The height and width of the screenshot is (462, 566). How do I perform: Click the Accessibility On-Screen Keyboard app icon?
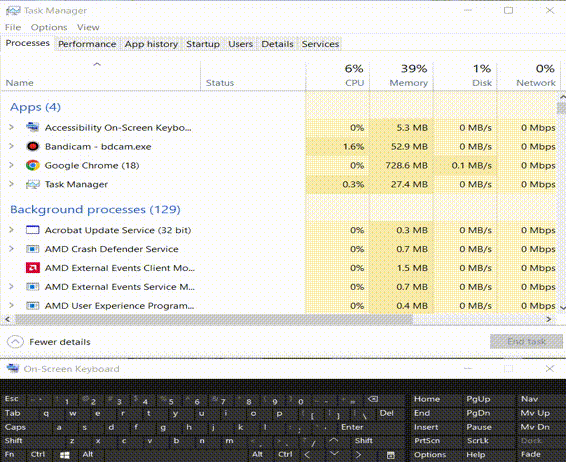[32, 127]
